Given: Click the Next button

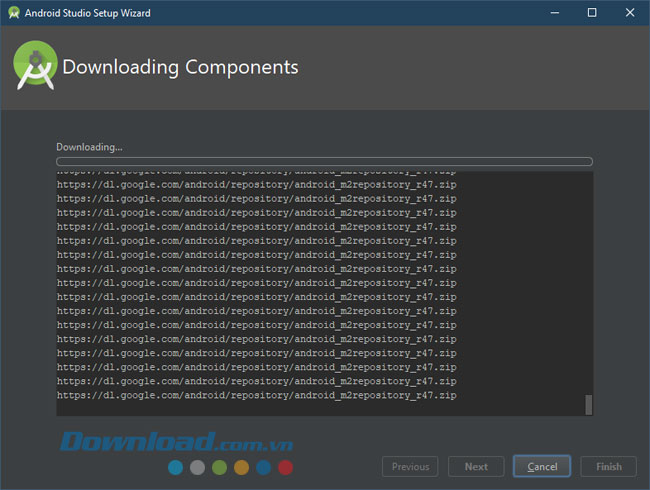Looking at the screenshot, I should point(476,466).
